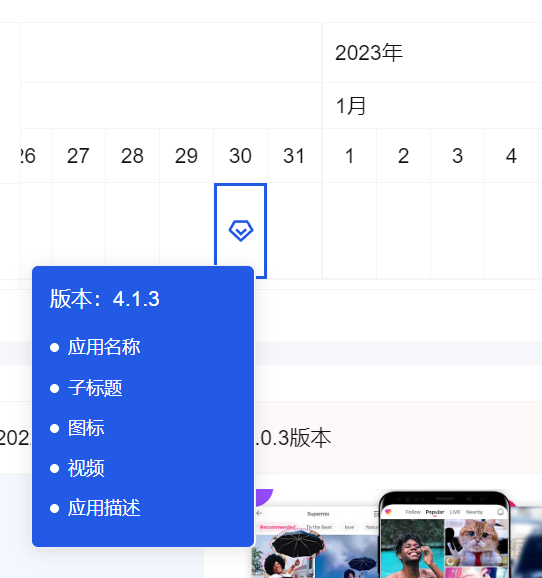The height and width of the screenshot is (578, 542).
Task: Click 视频 in the version tooltip
Action: point(86,468)
